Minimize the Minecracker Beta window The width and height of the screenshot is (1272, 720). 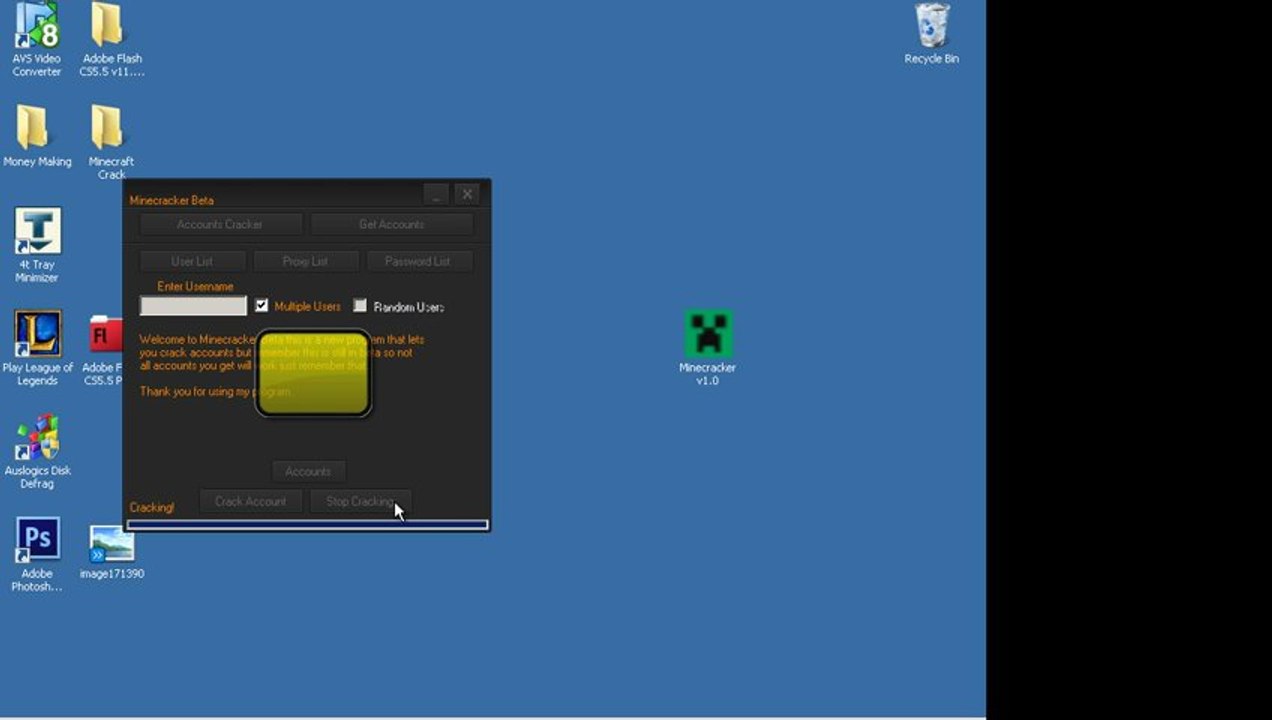click(x=435, y=194)
